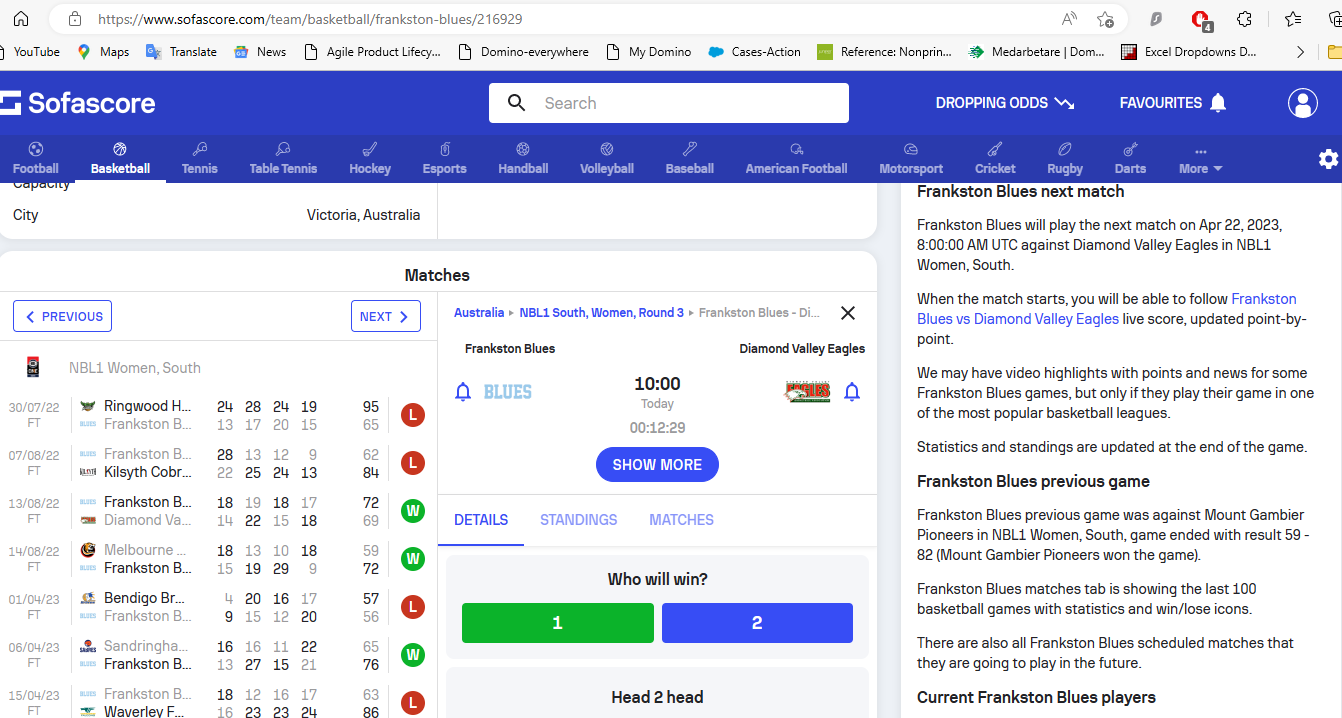Viewport: 1342px width, 718px height.
Task: Show previous matches with Previous button
Action: click(62, 316)
